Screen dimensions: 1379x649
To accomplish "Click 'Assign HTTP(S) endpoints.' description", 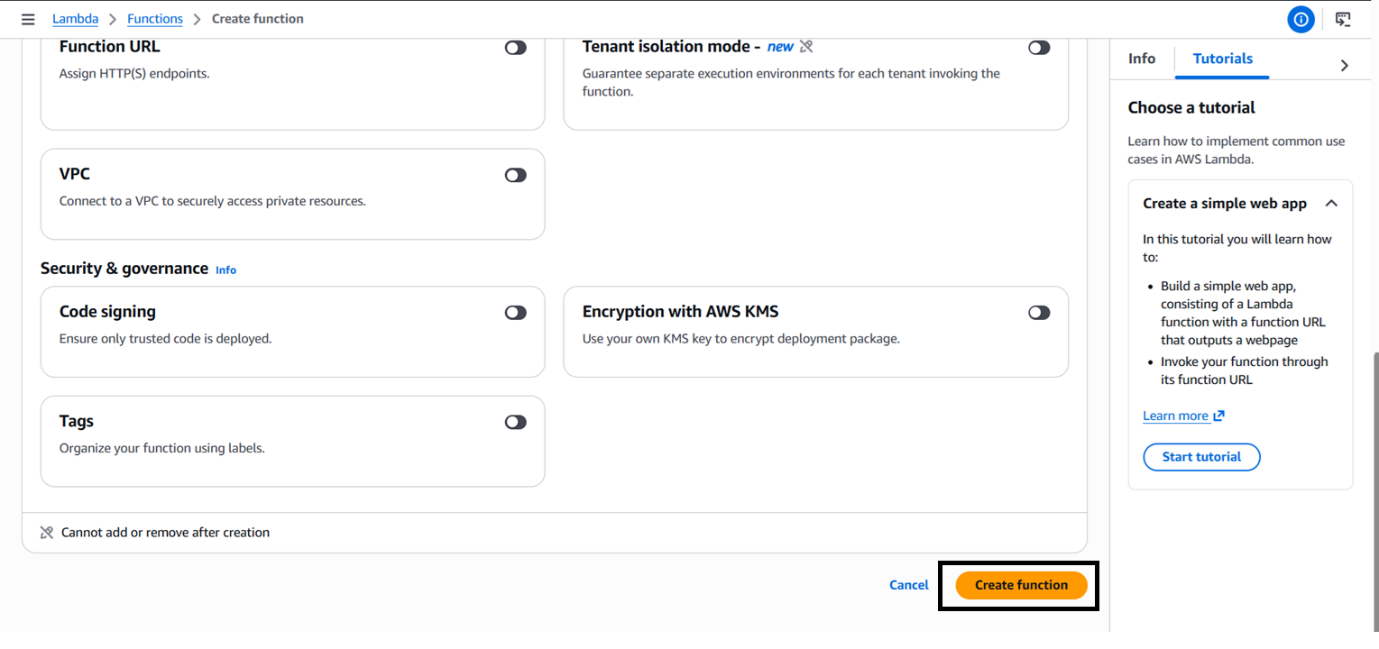I will coord(134,73).
